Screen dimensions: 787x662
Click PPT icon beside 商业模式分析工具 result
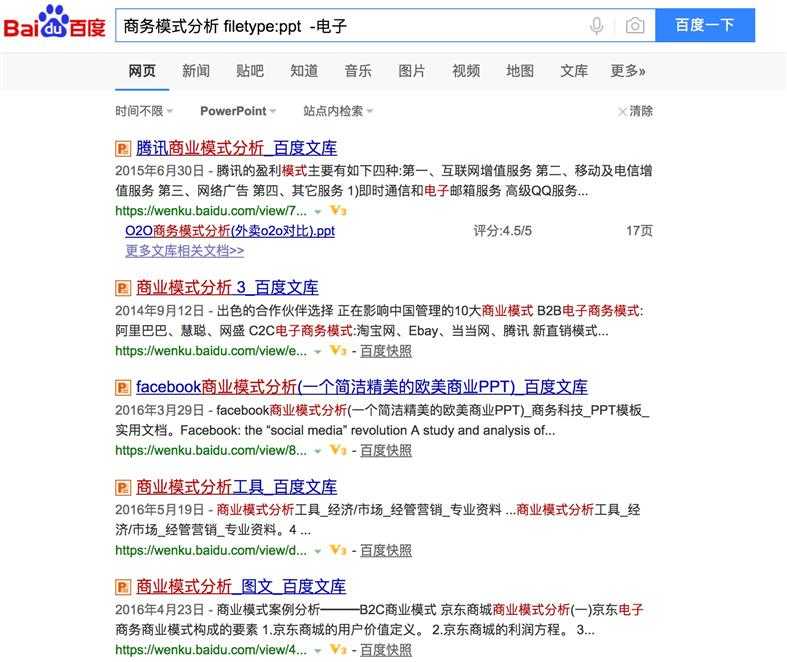click(123, 487)
